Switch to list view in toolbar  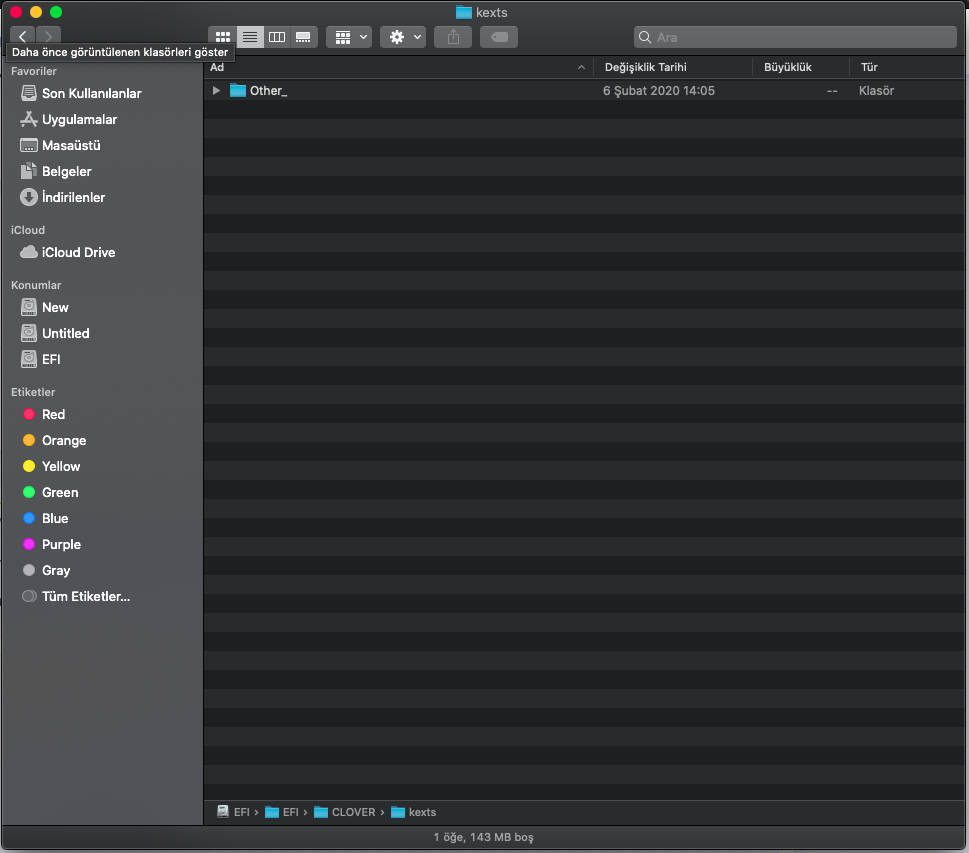pyautogui.click(x=250, y=37)
